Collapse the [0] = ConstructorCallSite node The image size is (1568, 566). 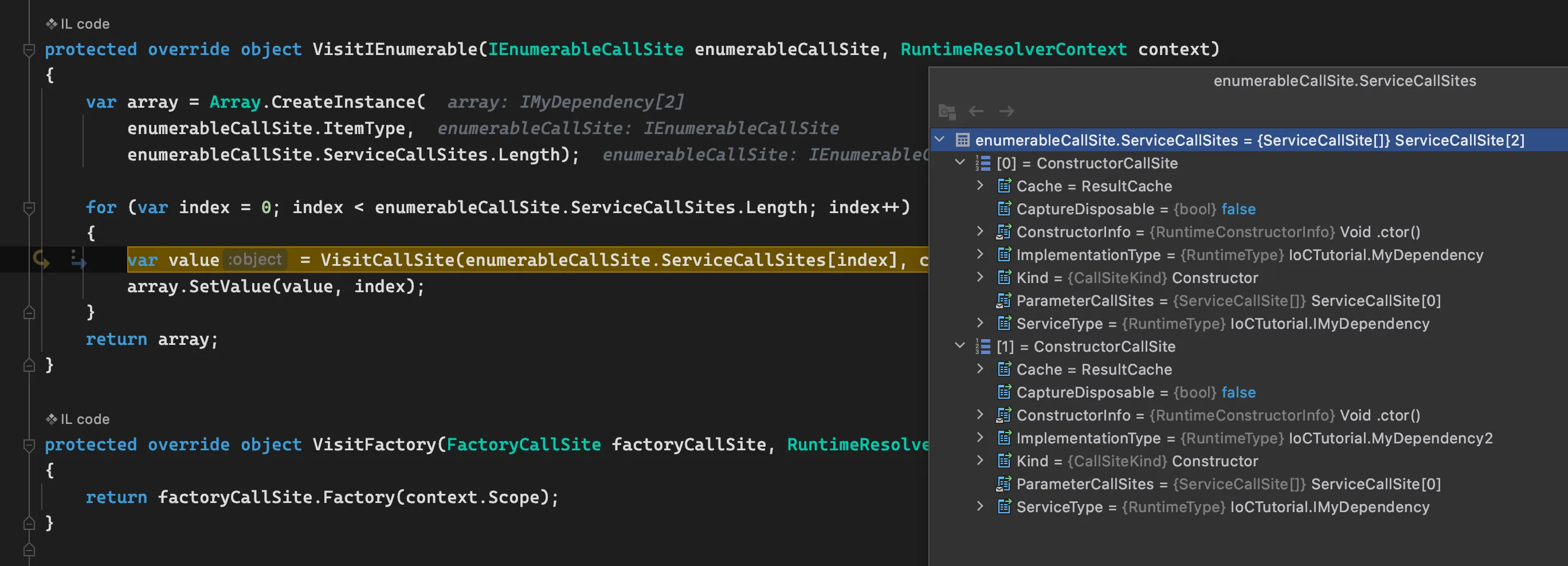click(x=960, y=163)
